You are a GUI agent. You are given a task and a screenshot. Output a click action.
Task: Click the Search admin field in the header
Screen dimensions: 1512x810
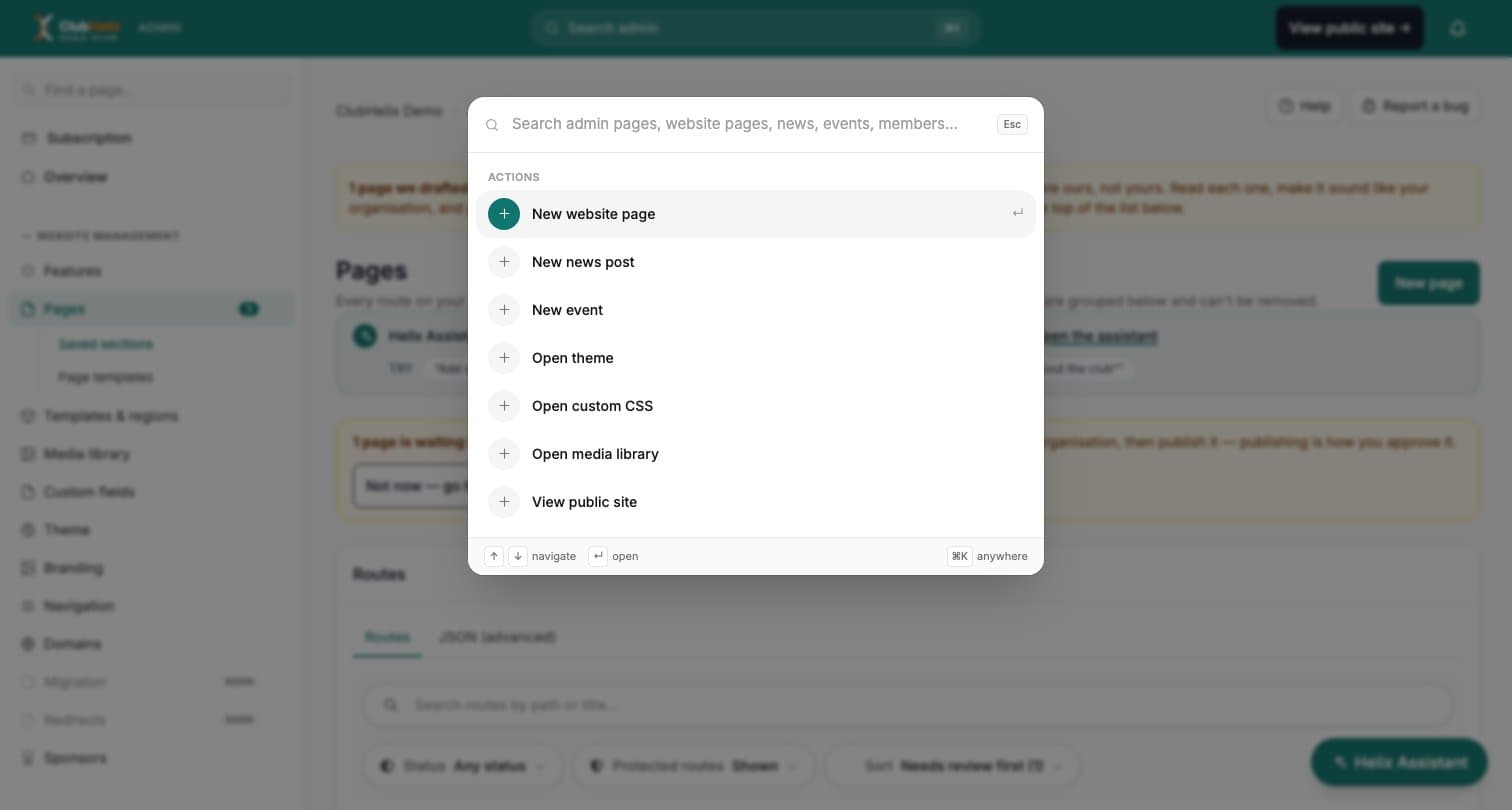click(756, 28)
